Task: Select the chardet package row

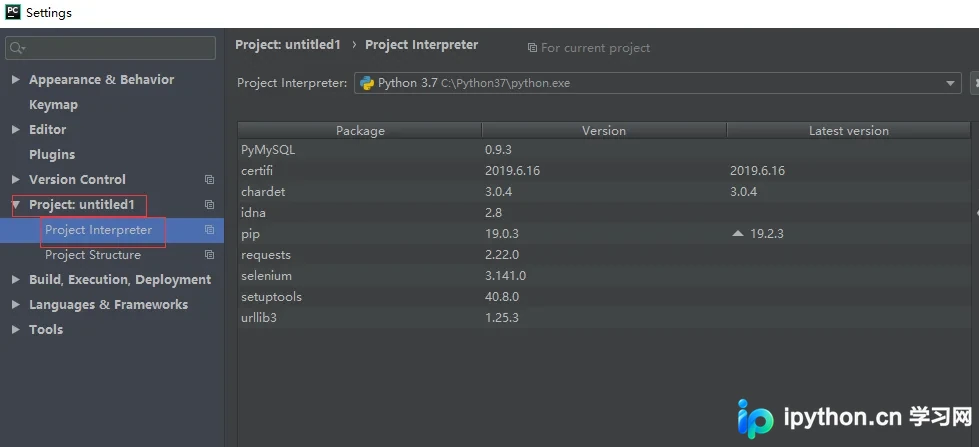Action: coord(604,192)
